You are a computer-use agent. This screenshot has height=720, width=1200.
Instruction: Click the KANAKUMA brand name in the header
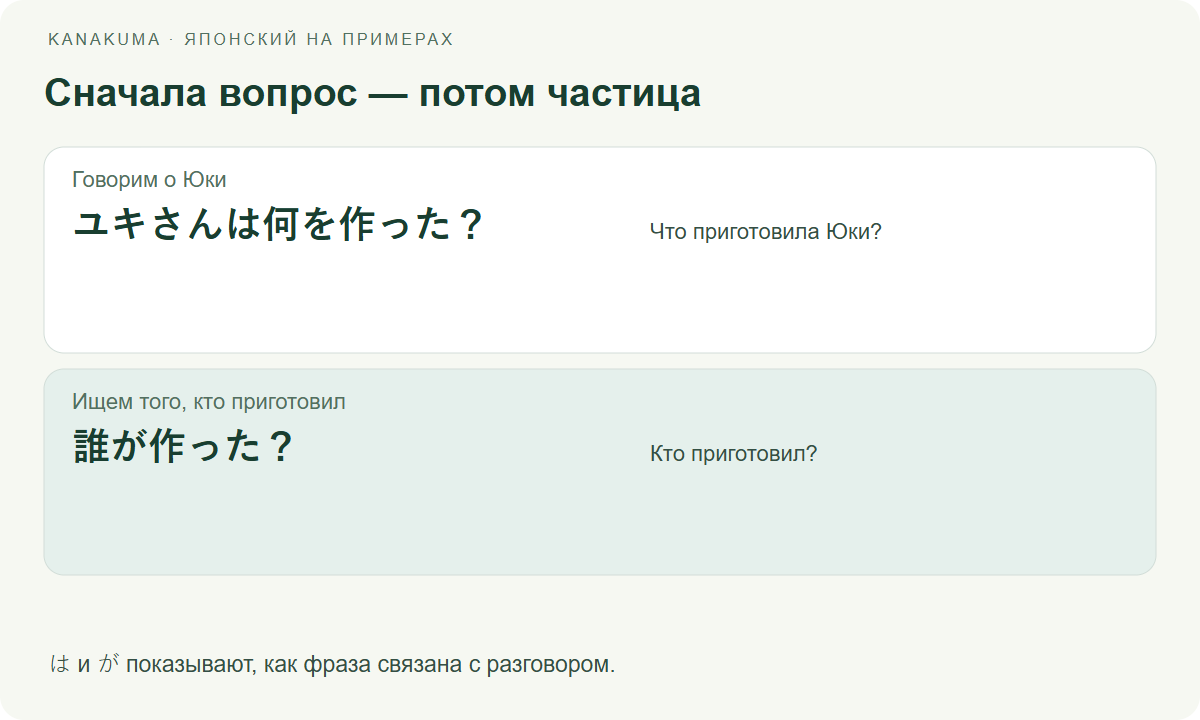click(104, 40)
